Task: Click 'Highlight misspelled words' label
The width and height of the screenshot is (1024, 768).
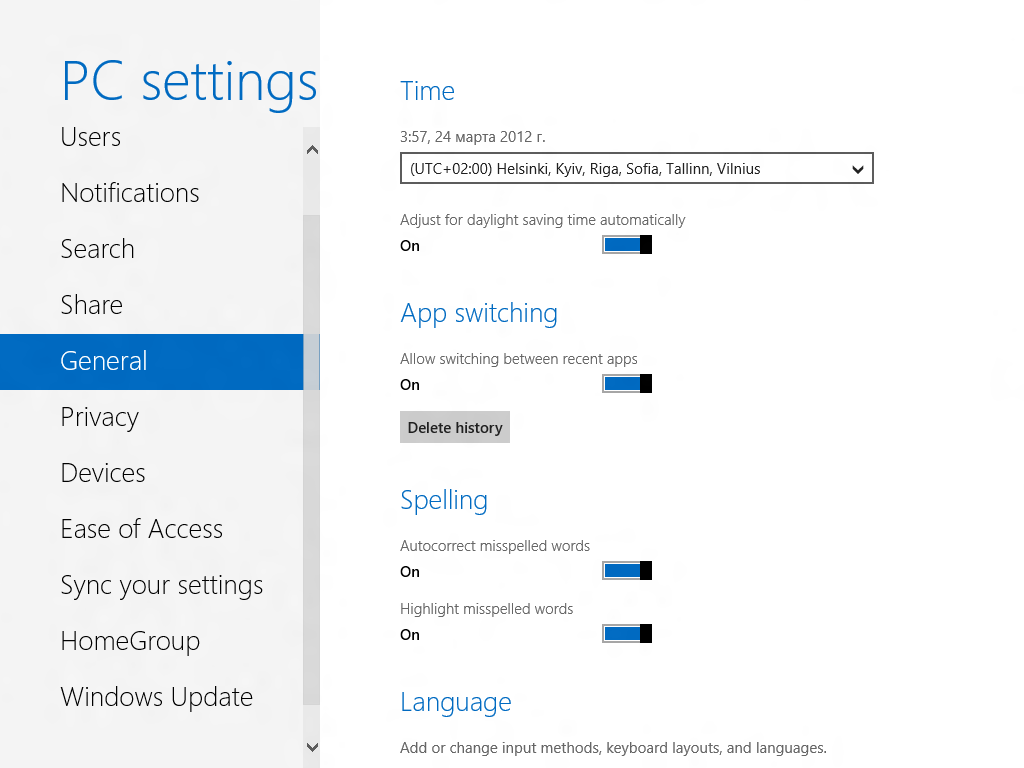Action: point(487,609)
